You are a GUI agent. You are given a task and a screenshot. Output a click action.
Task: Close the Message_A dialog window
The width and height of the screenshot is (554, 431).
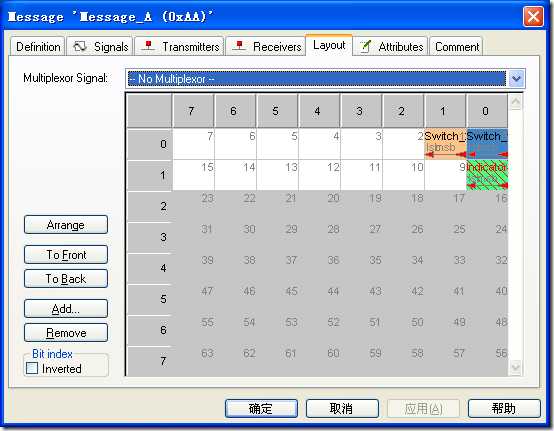(x=533, y=17)
